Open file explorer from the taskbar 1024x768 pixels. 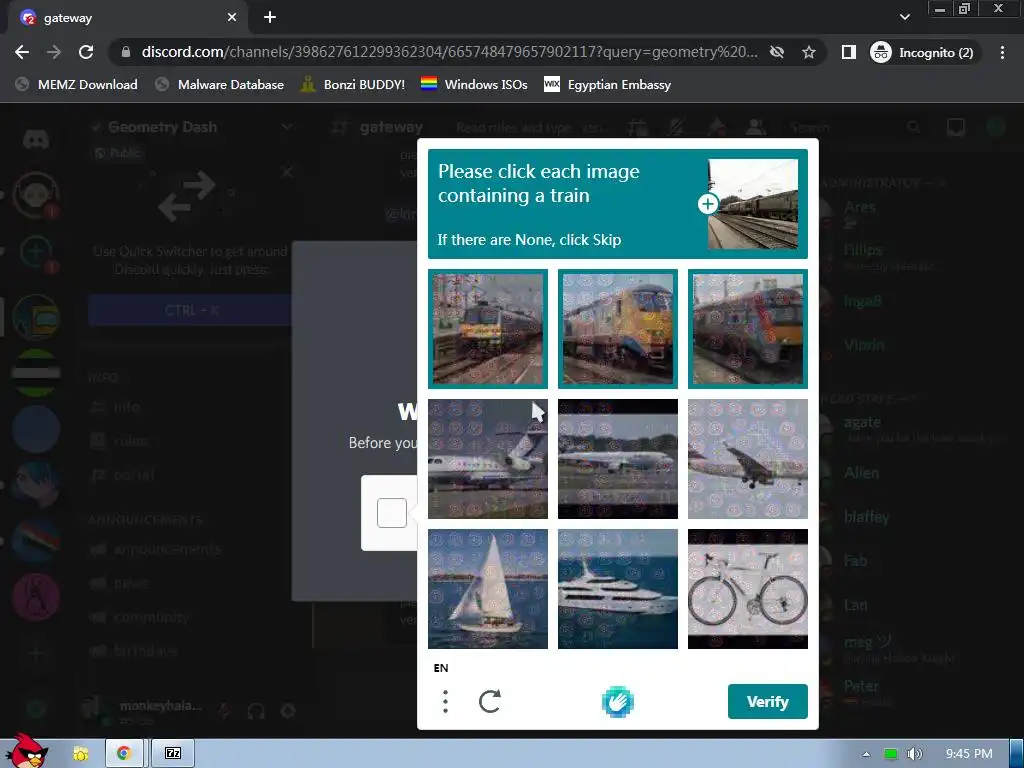coord(80,754)
